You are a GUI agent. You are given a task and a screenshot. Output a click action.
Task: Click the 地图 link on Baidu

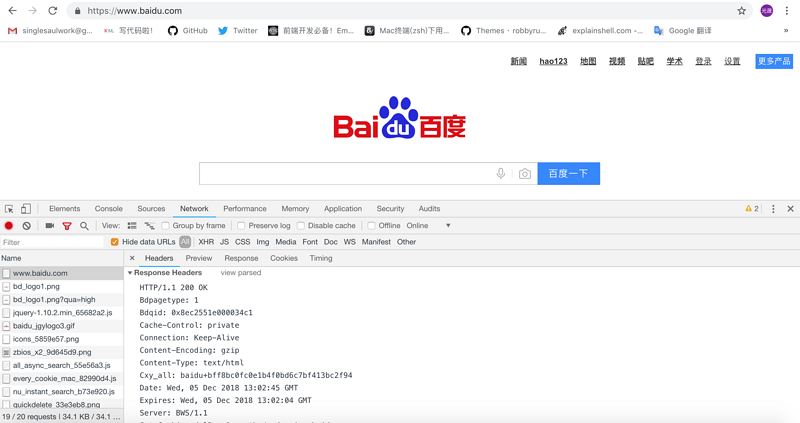(588, 61)
